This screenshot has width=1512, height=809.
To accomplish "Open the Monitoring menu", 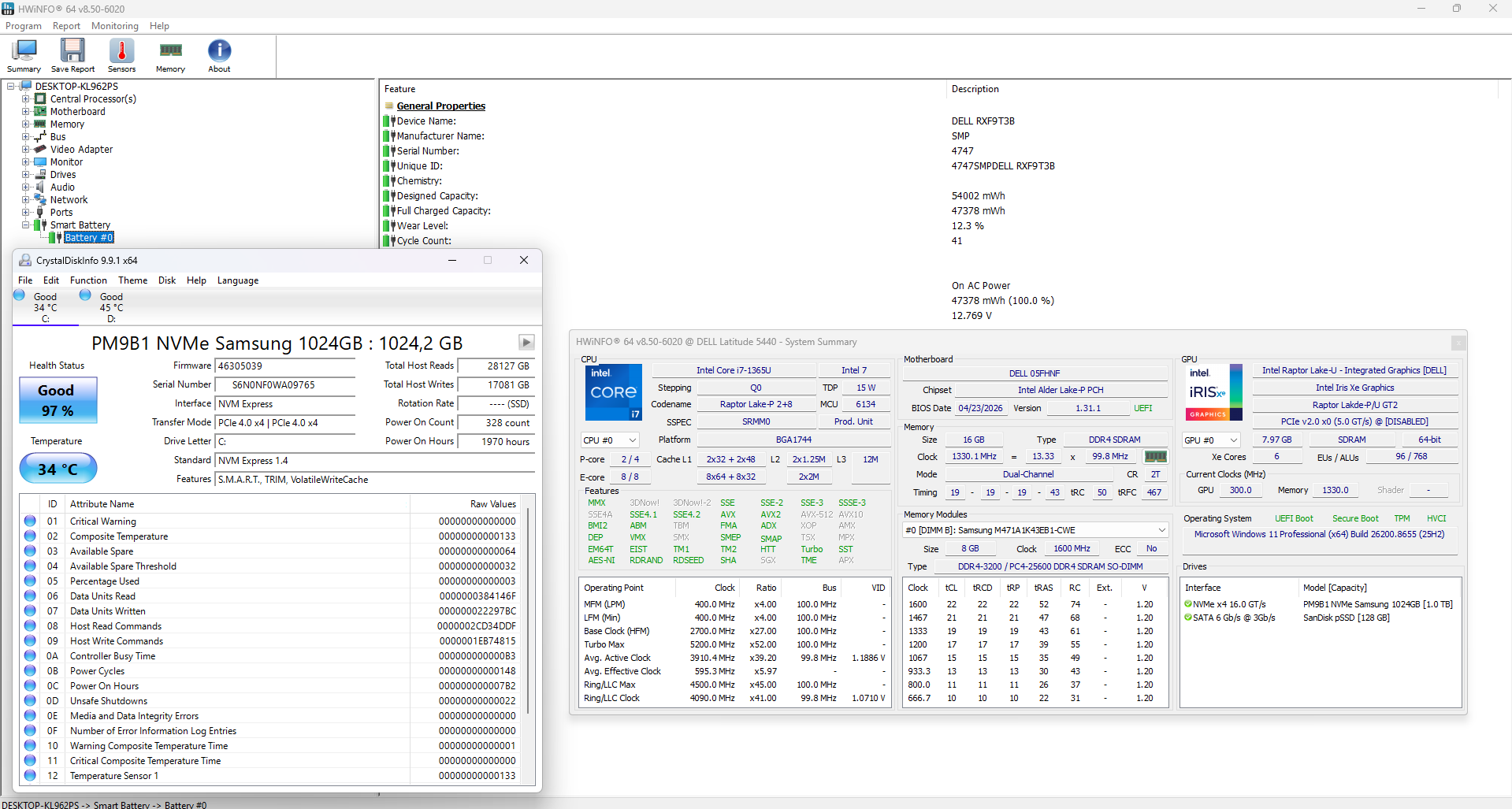I will click(x=114, y=26).
